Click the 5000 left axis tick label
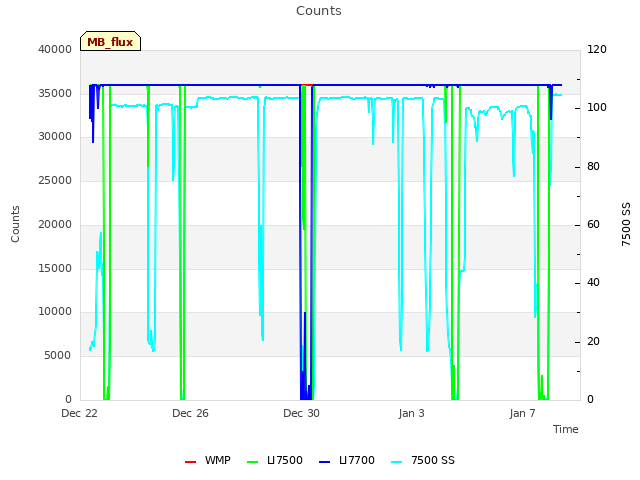The height and width of the screenshot is (480, 640). pos(58,356)
